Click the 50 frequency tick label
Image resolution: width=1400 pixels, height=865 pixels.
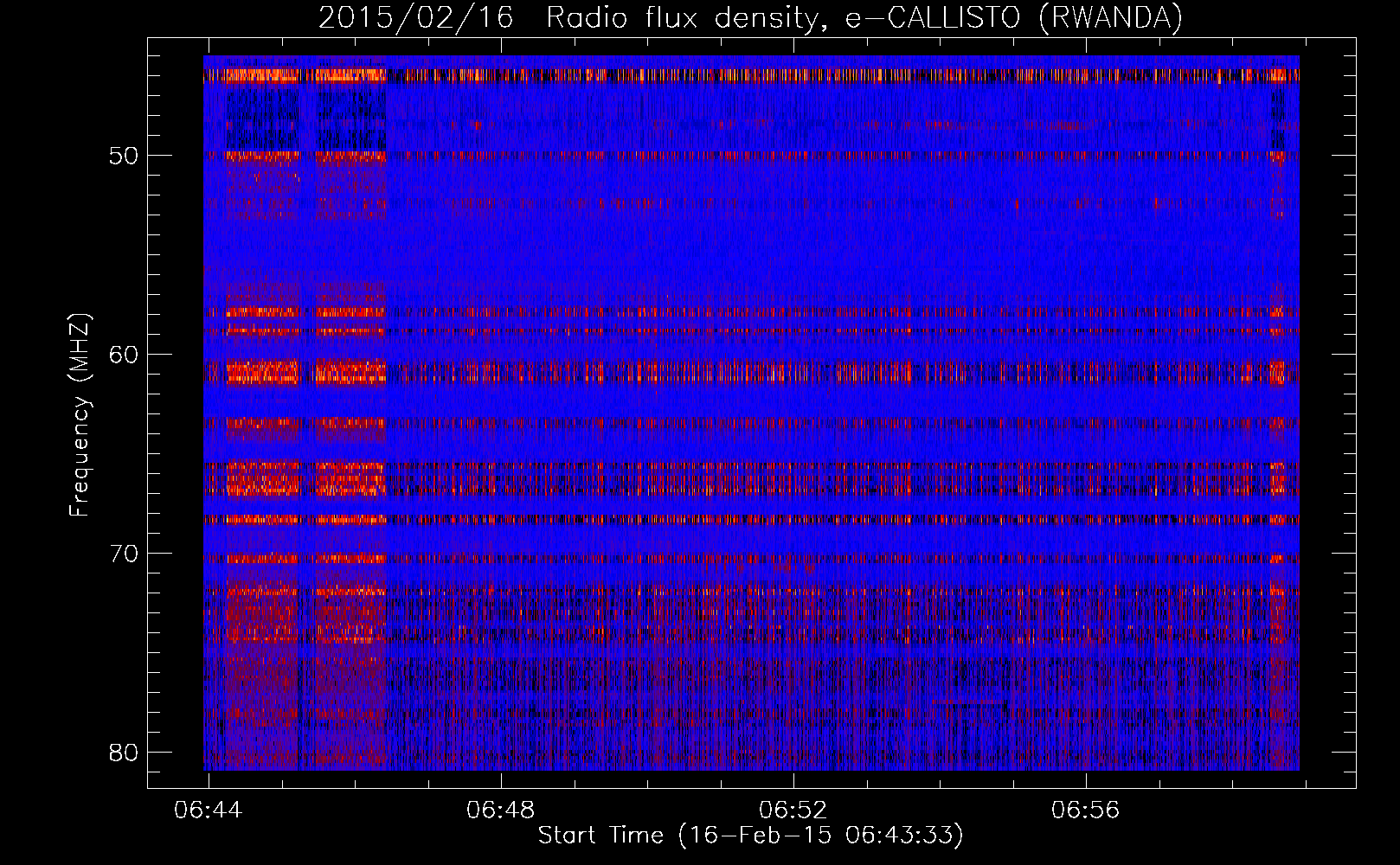tap(124, 157)
